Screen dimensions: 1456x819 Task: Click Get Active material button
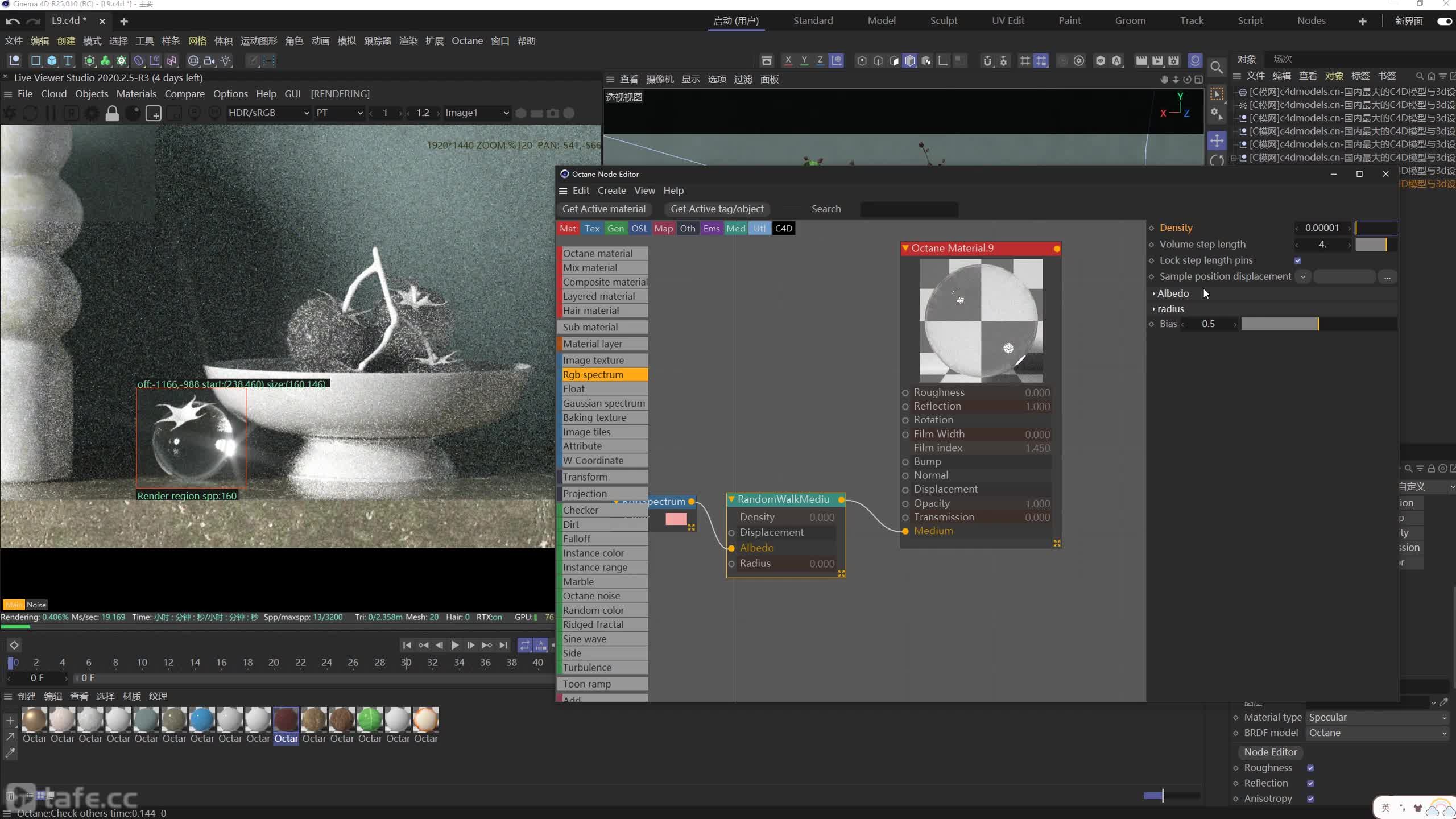[604, 209]
